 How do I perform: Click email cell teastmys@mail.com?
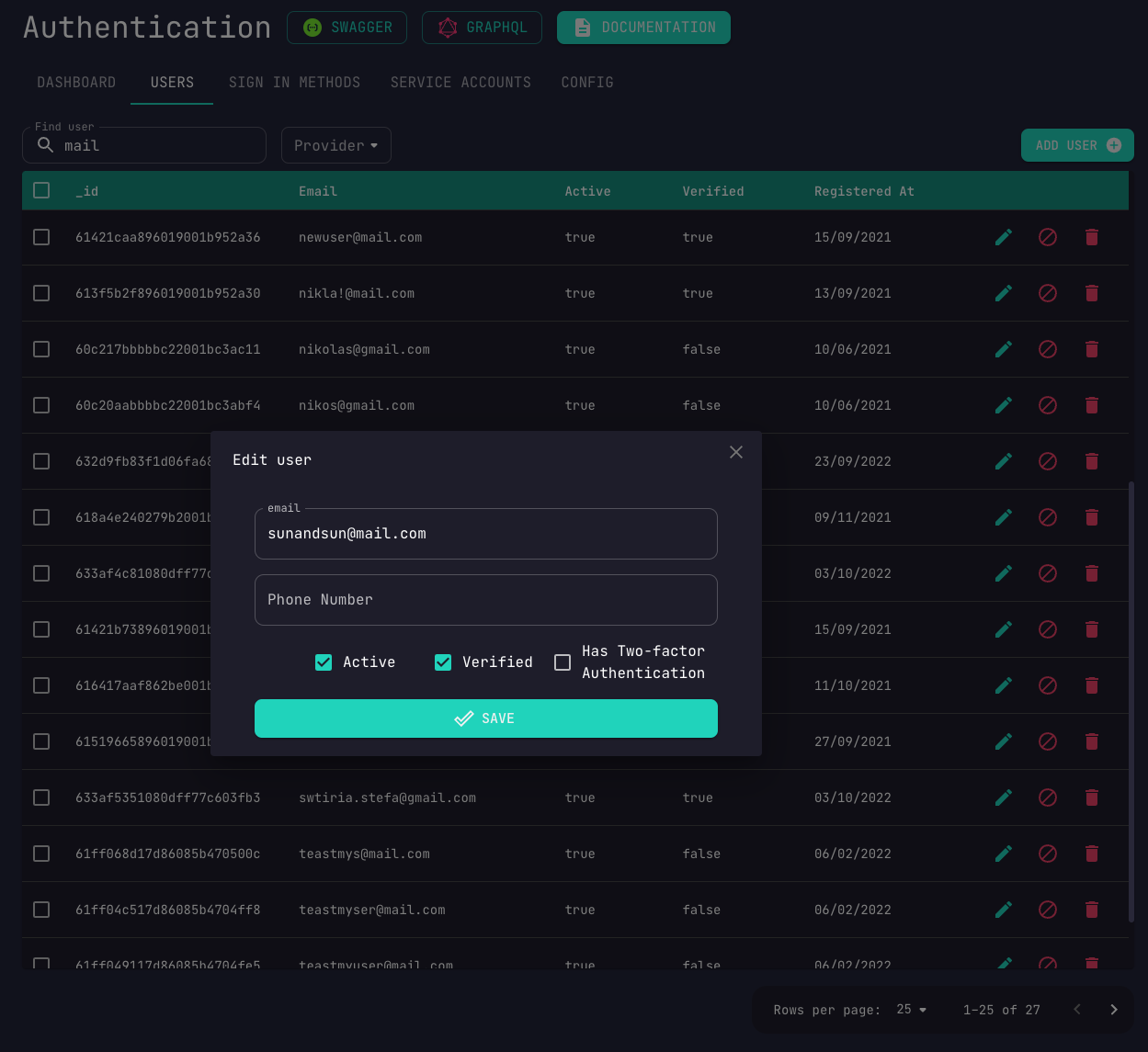(364, 854)
